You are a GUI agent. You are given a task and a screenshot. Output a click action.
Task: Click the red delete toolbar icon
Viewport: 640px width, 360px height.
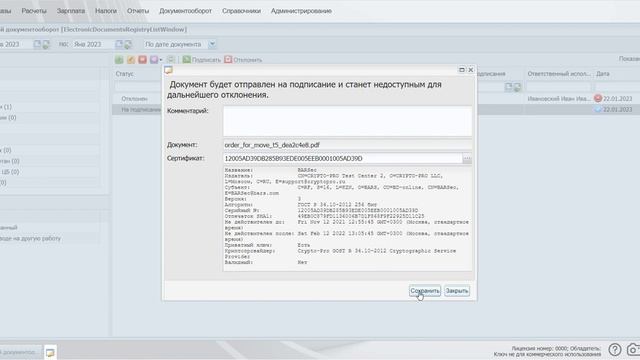point(142,60)
